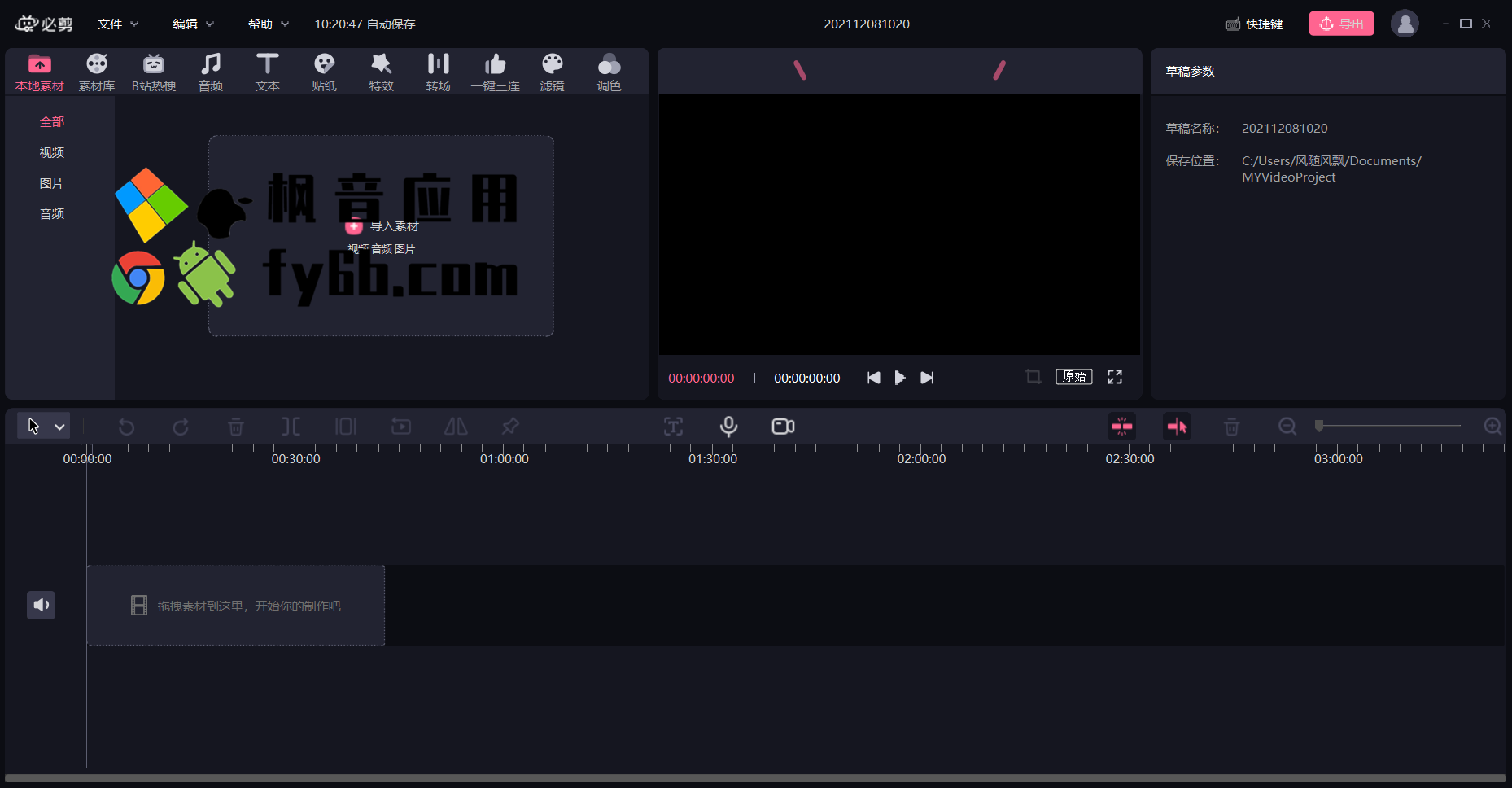The width and height of the screenshot is (1512, 788).
Task: Open the 原始 aspect ratio selector
Action: [1074, 377]
